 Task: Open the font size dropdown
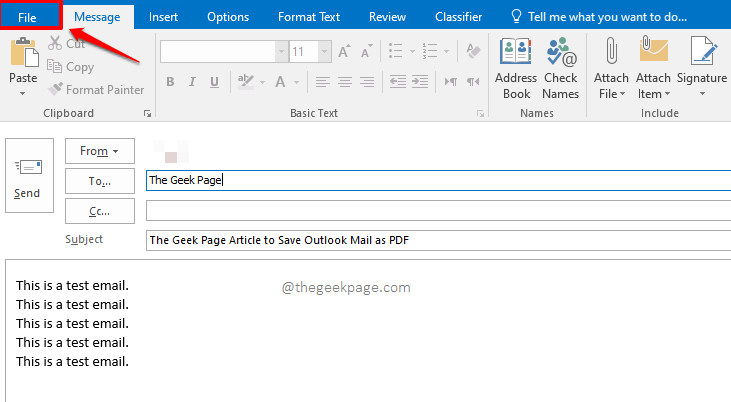click(x=325, y=51)
